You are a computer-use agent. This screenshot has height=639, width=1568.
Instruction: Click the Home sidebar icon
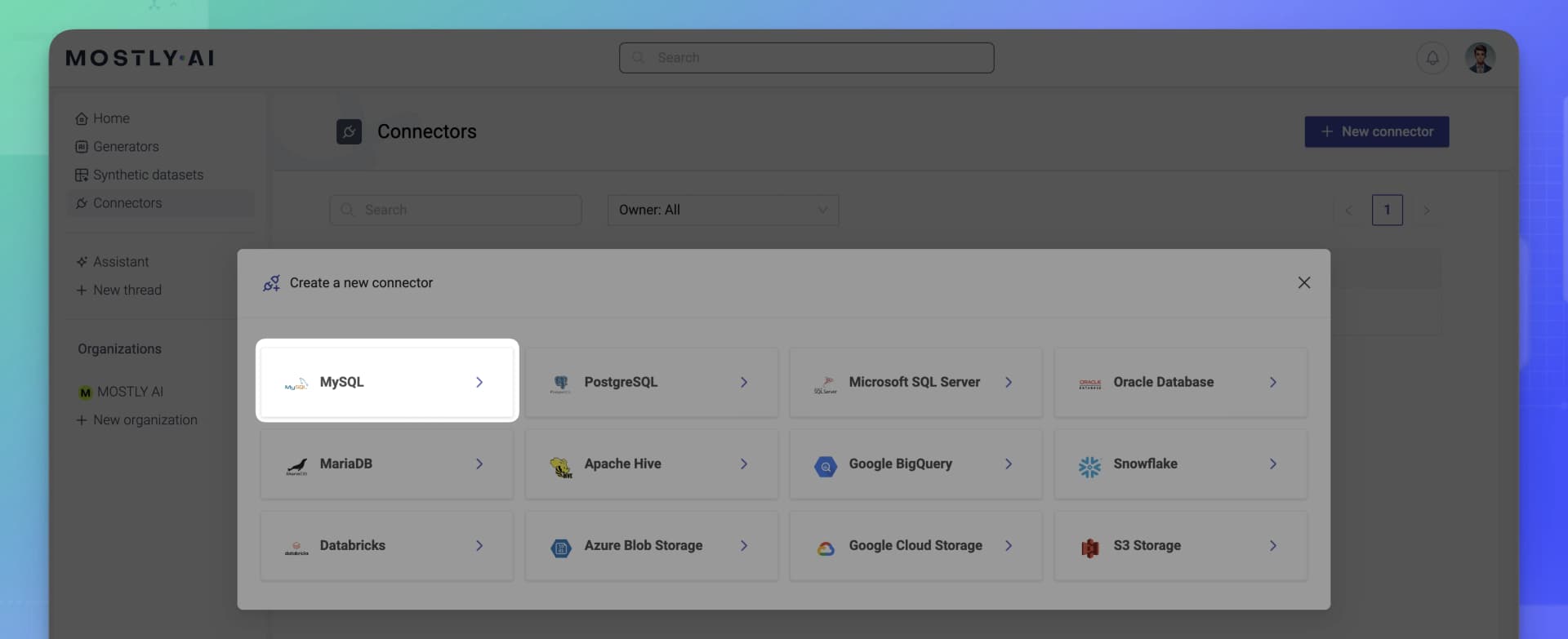[x=82, y=118]
